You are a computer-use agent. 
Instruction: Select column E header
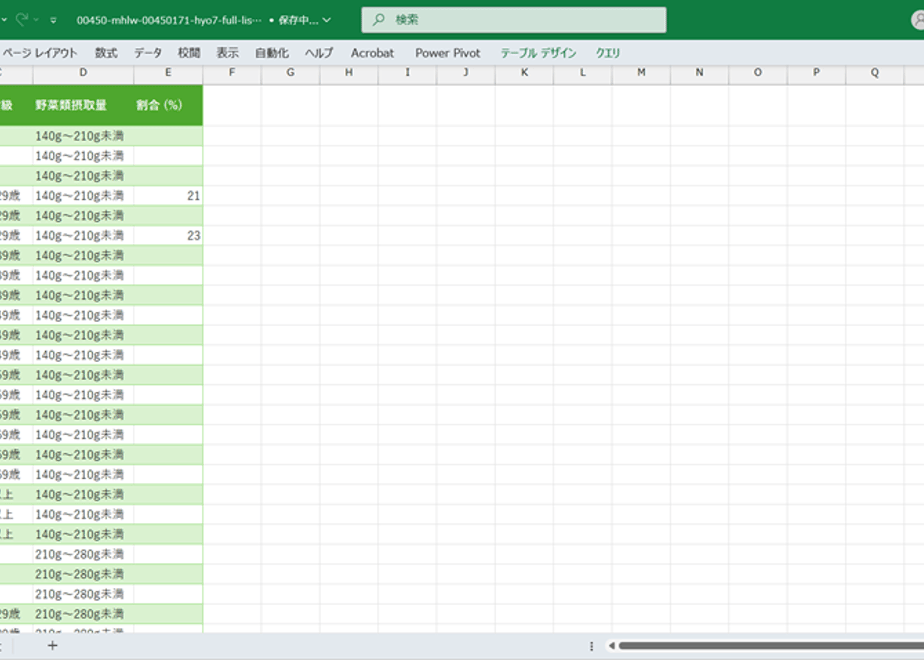coord(168,72)
